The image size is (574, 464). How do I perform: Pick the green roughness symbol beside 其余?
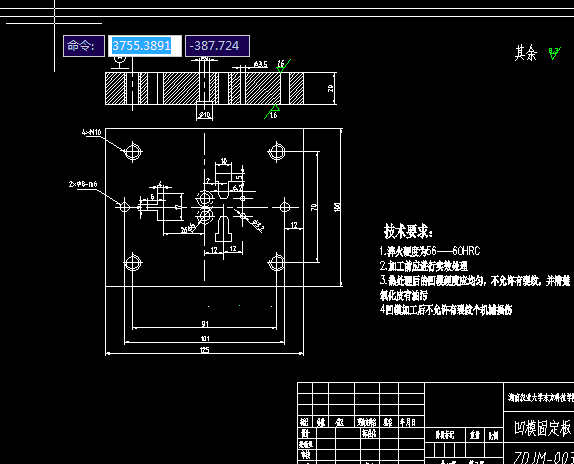coord(555,53)
